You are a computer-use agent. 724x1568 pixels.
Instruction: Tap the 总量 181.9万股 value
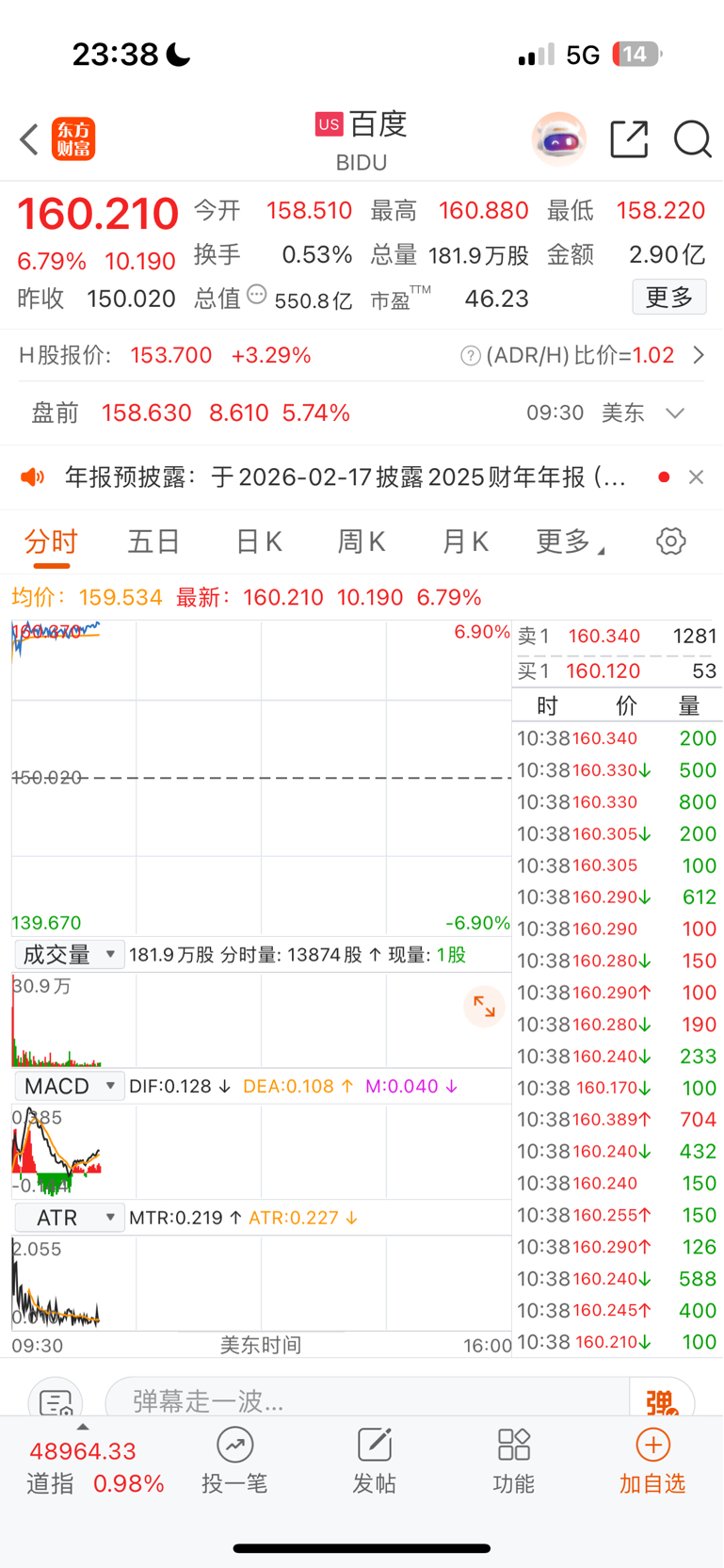[x=478, y=255]
